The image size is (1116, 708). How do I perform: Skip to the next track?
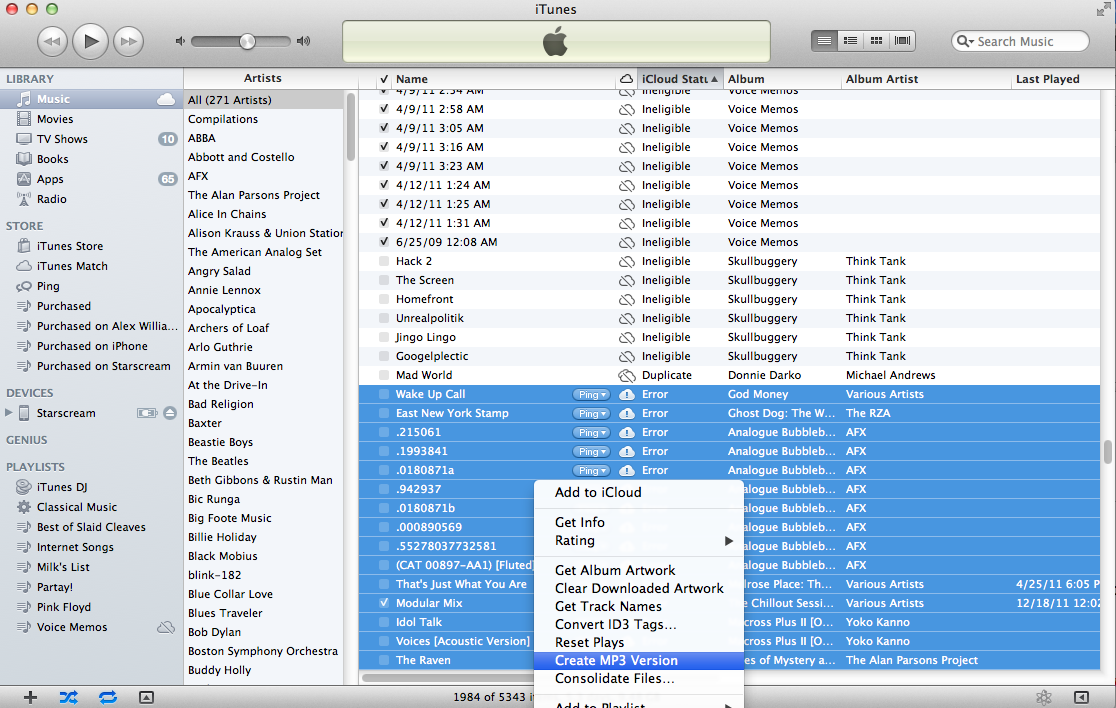(128, 41)
